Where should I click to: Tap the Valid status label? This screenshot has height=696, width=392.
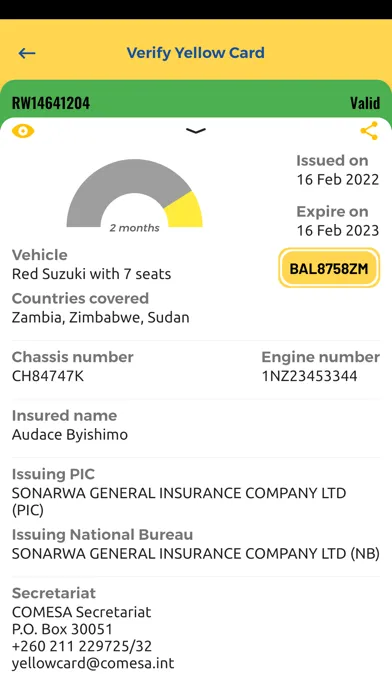point(365,103)
